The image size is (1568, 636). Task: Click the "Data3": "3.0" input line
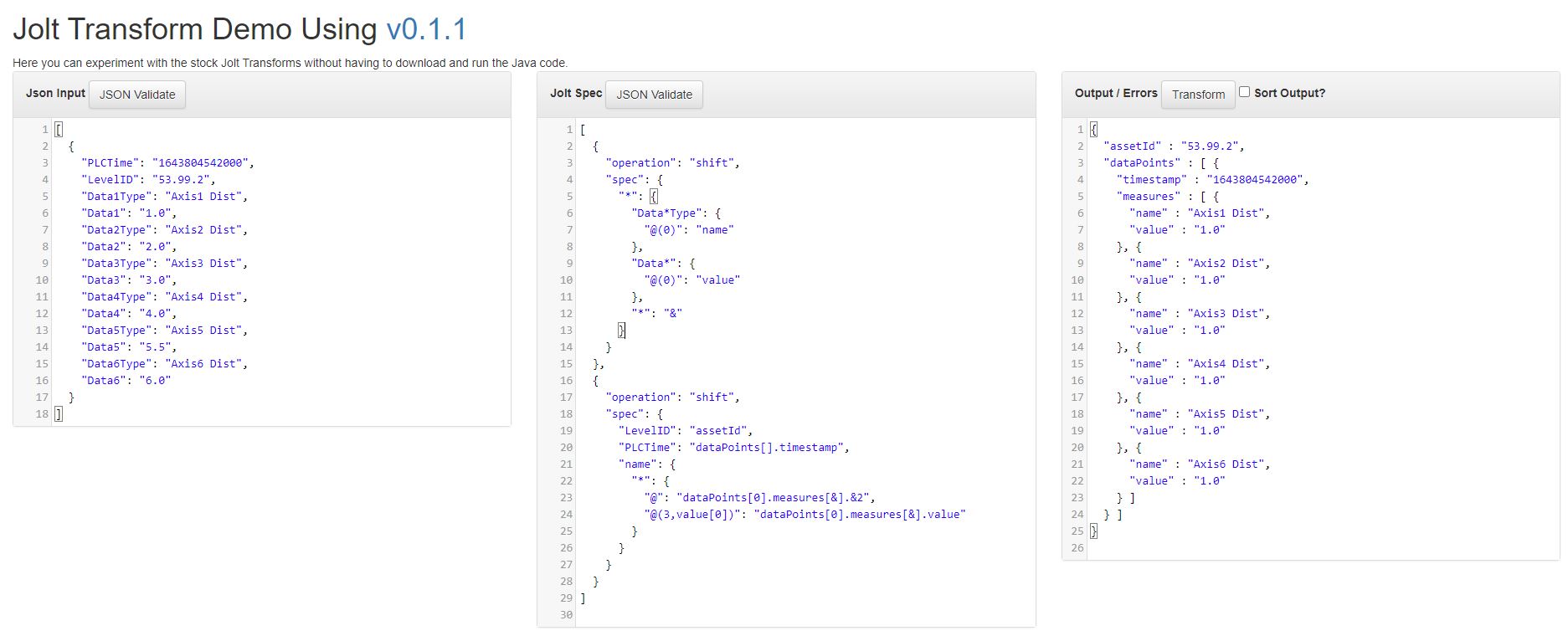(129, 280)
